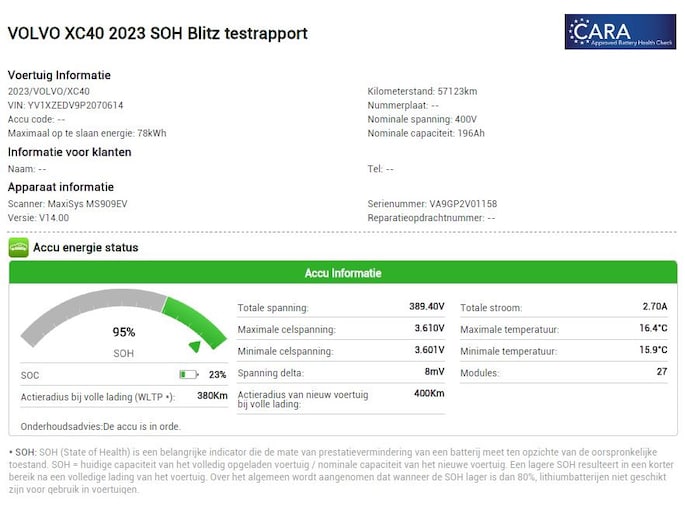Click the Totale spanning value 389.40V
The height and width of the screenshot is (513, 685).
(x=427, y=307)
